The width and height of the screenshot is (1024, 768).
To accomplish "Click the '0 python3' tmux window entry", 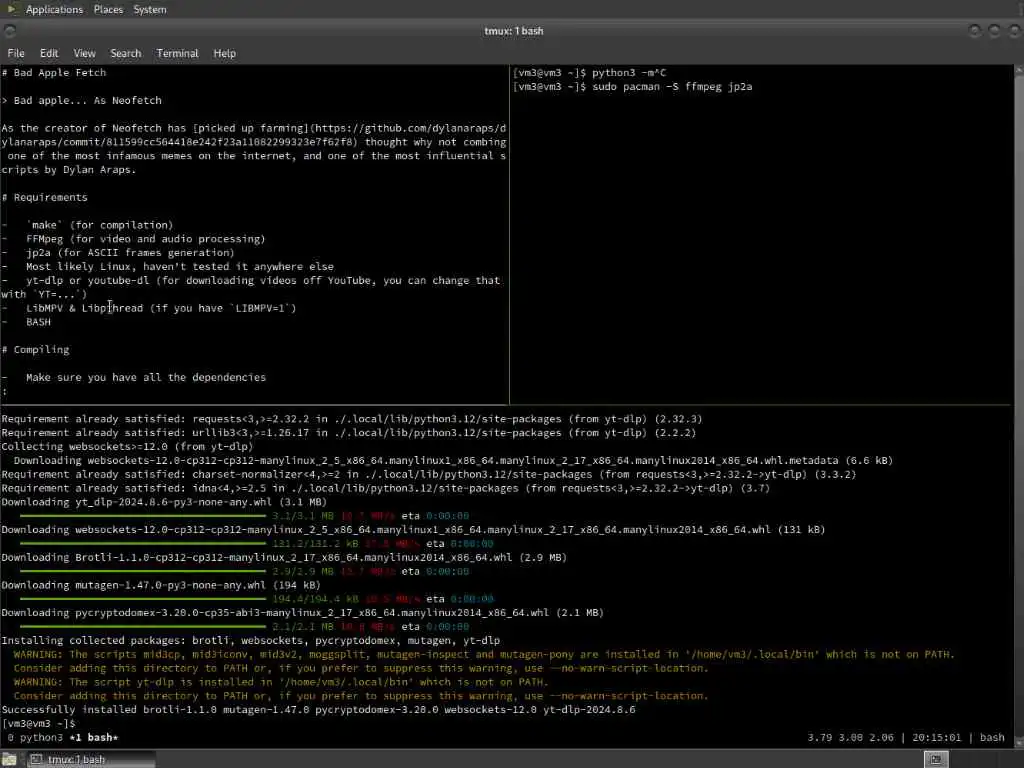I will click(35, 737).
